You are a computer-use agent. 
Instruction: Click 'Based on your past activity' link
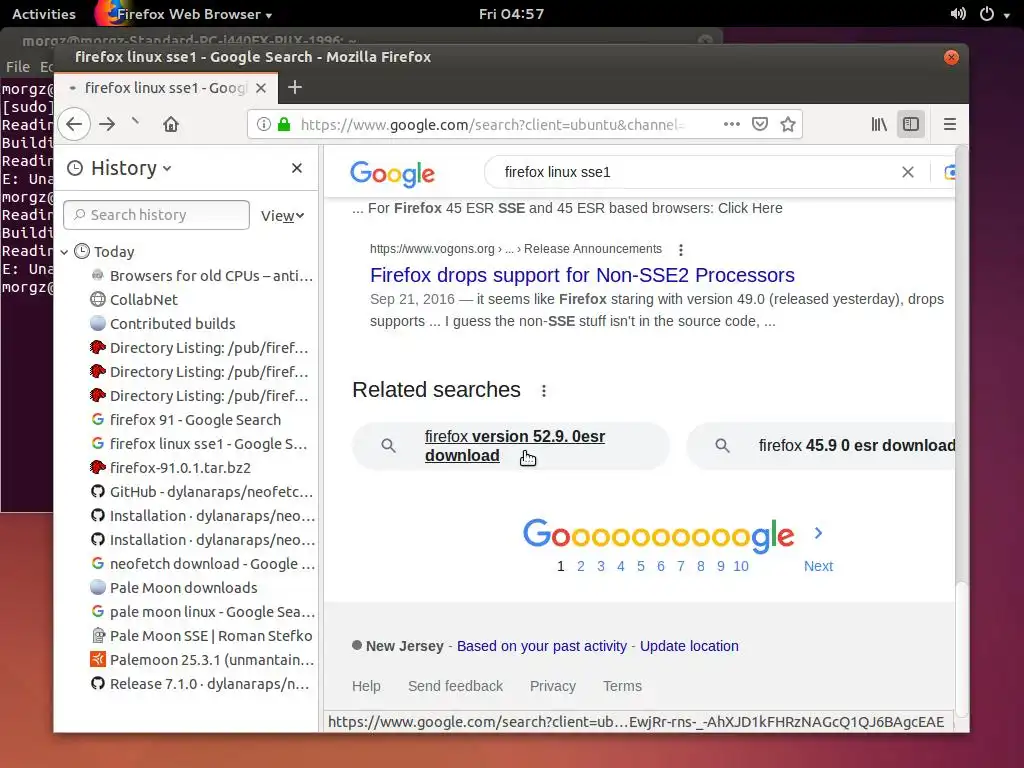pos(541,646)
